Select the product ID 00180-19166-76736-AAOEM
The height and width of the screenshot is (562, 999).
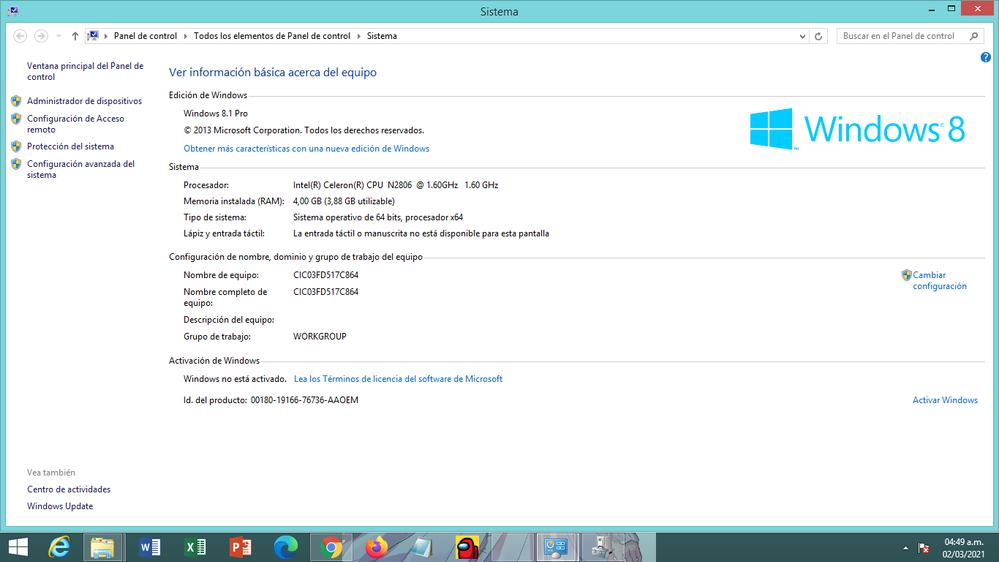[305, 400]
